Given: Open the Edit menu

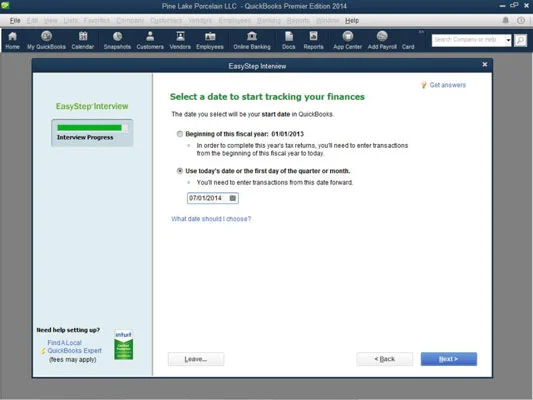Looking at the screenshot, I should pyautogui.click(x=32, y=21).
